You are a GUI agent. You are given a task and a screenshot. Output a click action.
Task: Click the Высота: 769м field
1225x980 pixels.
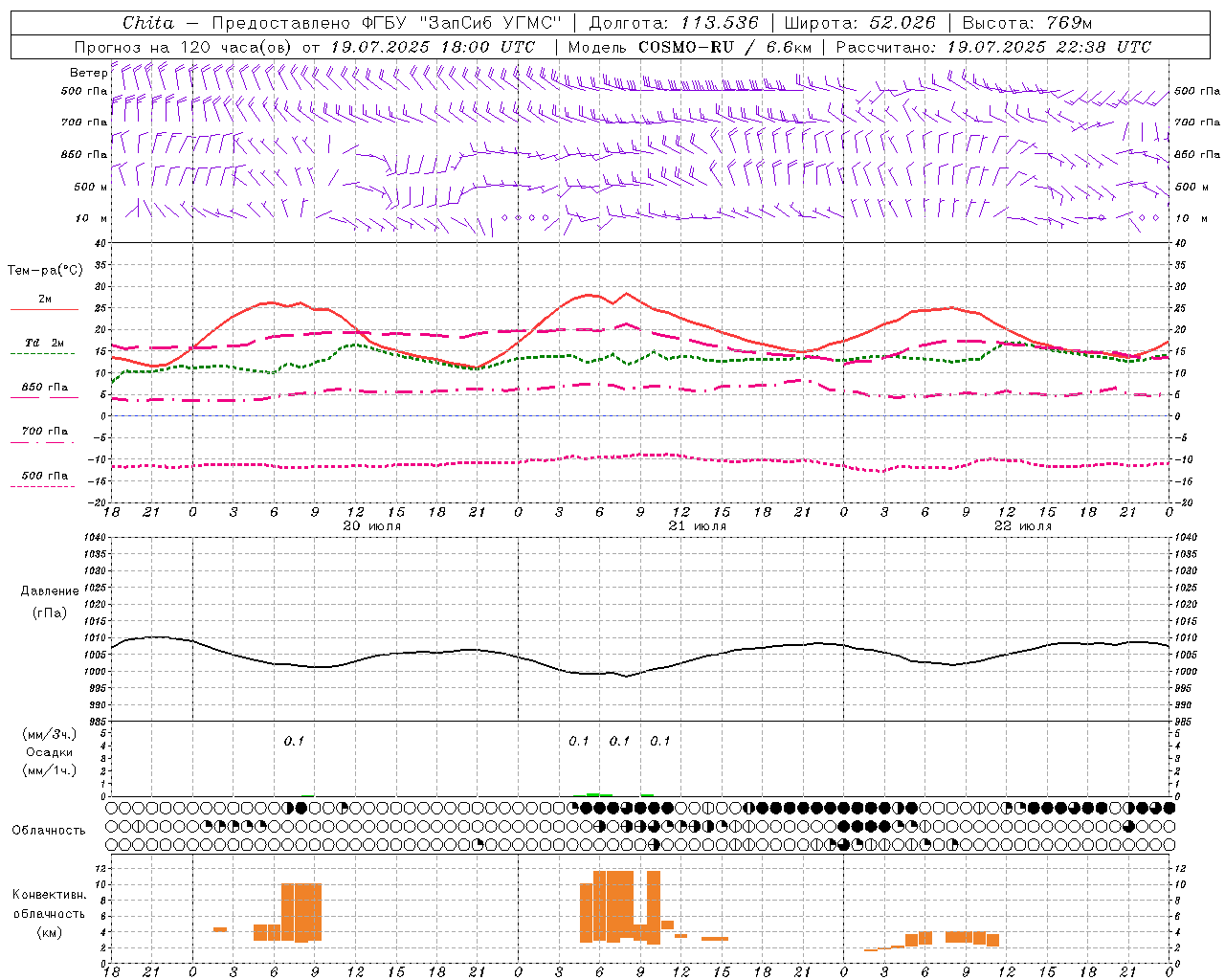point(1027,23)
